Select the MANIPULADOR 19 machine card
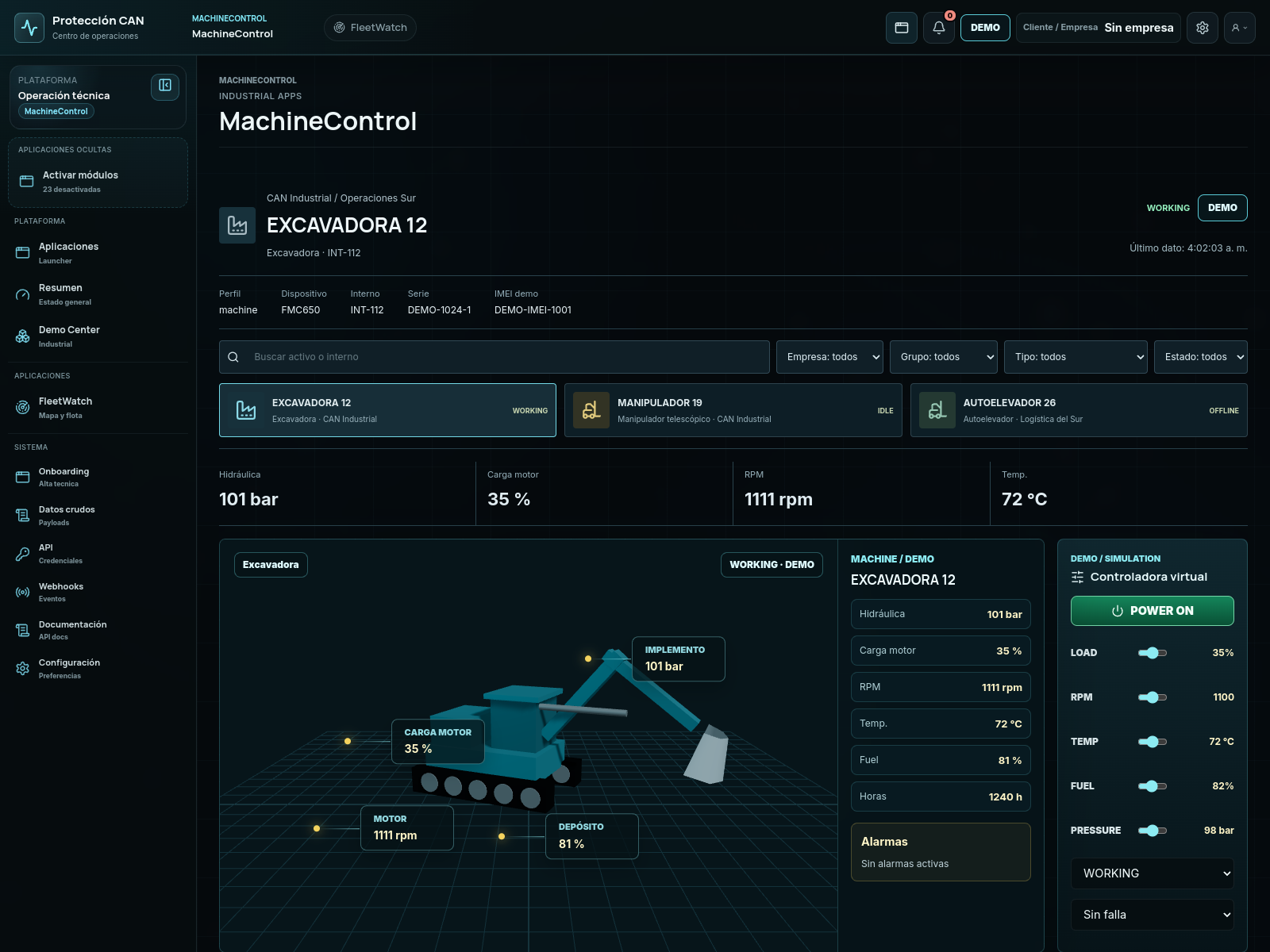The width and height of the screenshot is (1270, 952). click(x=733, y=410)
